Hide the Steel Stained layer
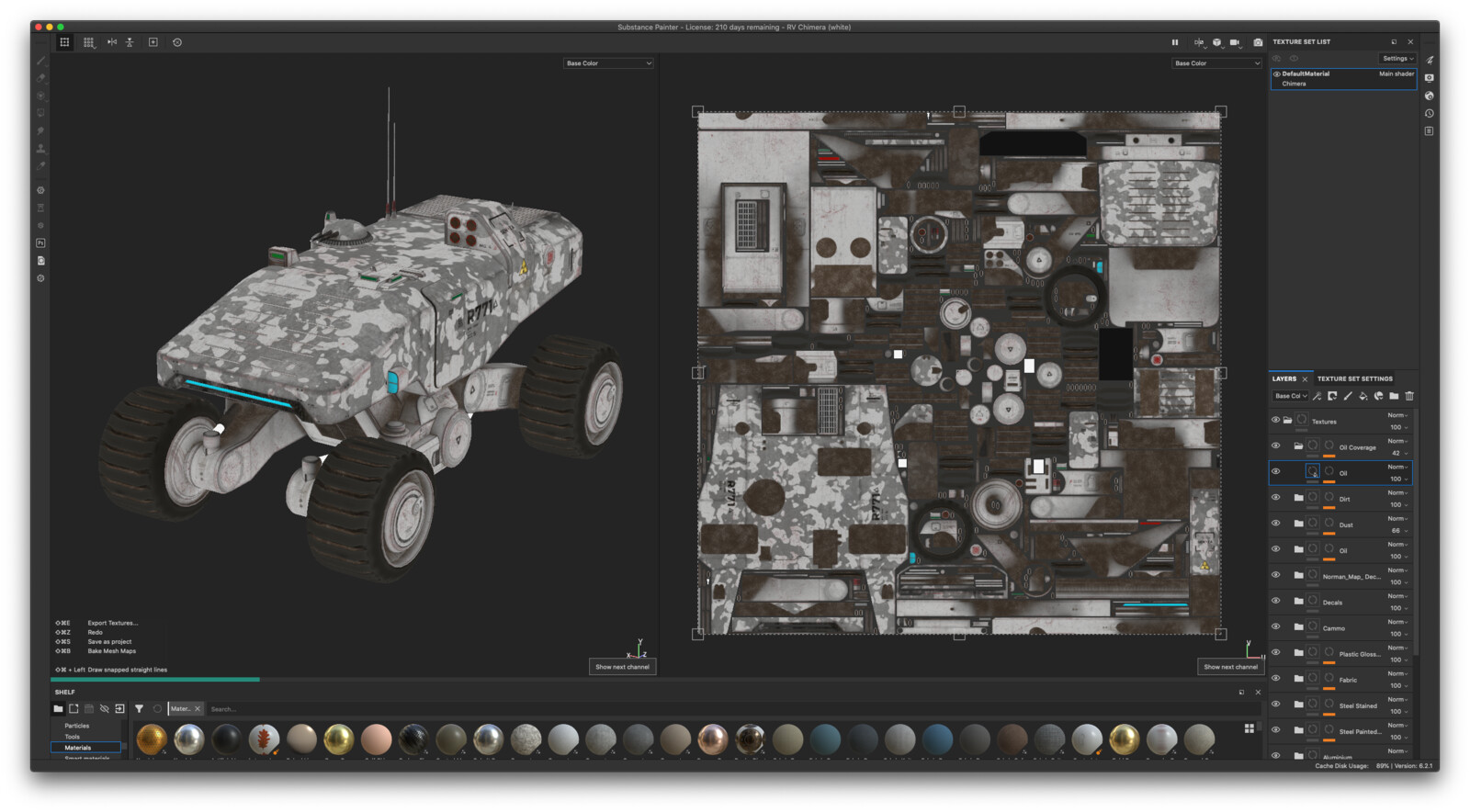 coord(1275,704)
